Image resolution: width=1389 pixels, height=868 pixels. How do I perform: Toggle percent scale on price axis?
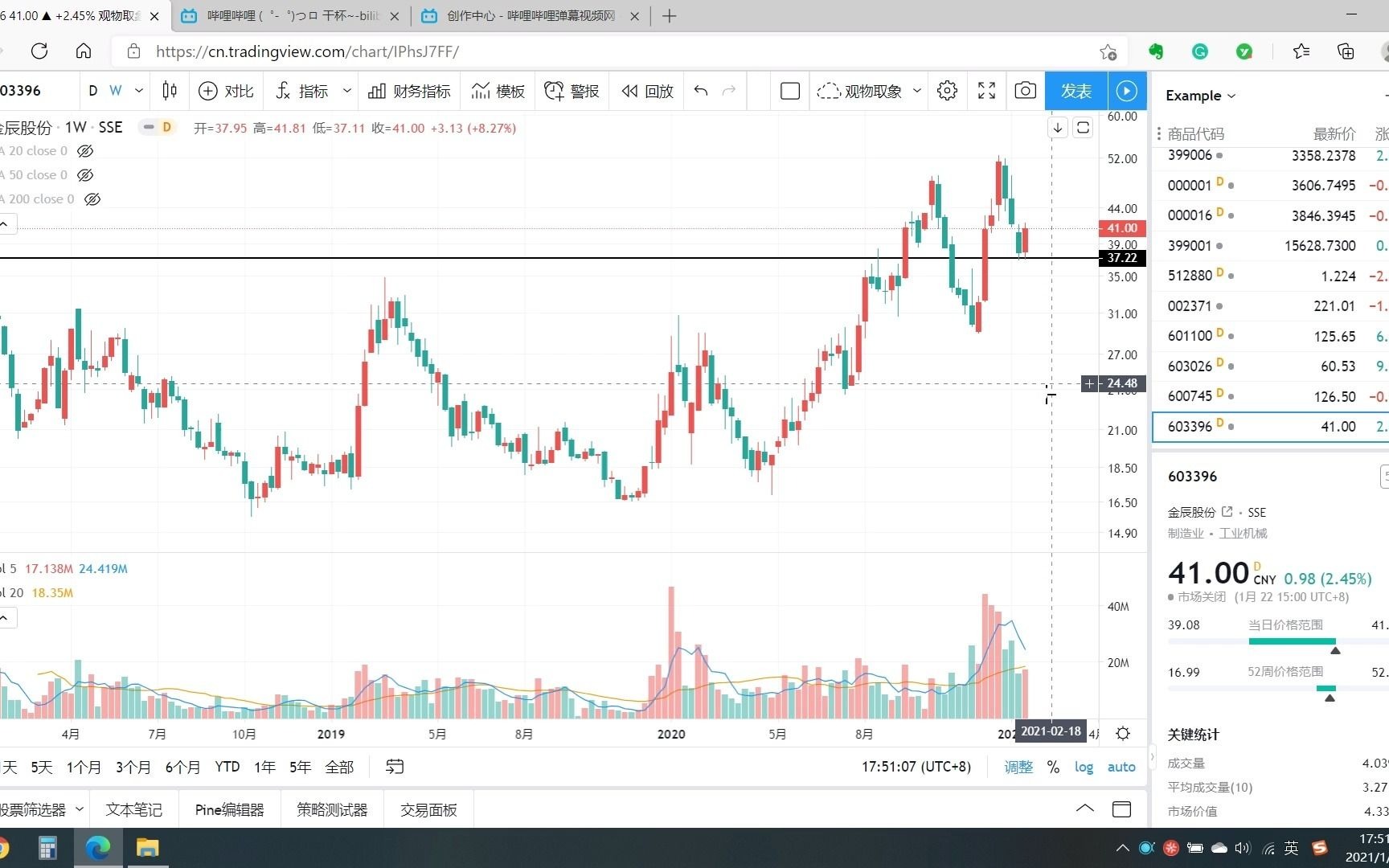pyautogui.click(x=1053, y=767)
